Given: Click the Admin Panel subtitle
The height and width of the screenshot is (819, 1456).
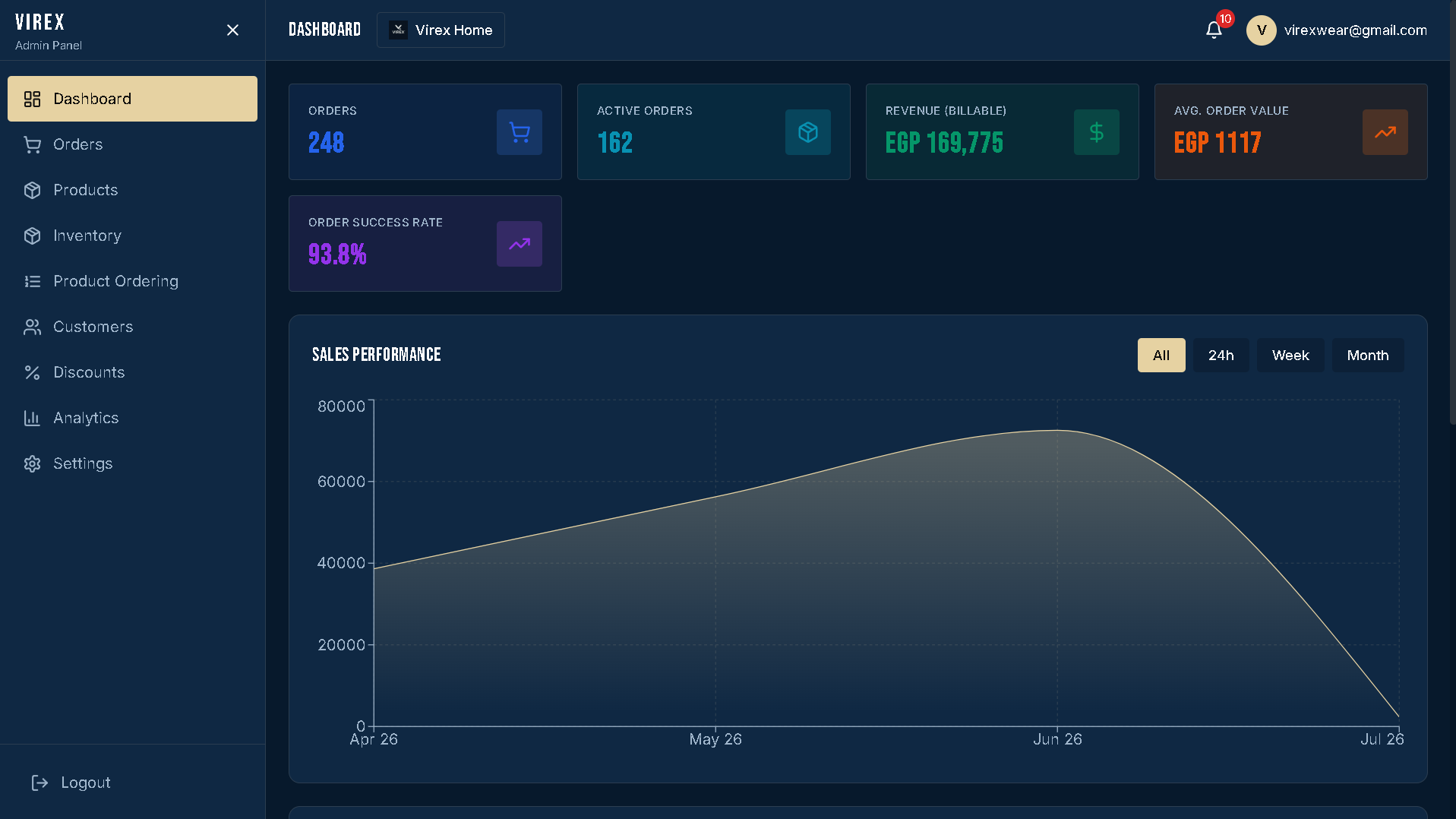Looking at the screenshot, I should (49, 46).
